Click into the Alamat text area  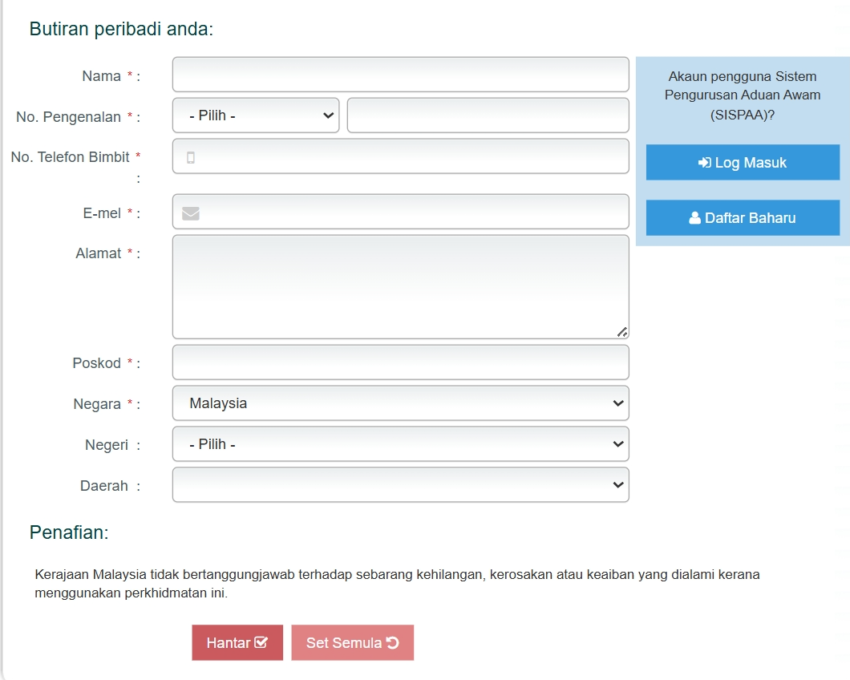[x=400, y=287]
